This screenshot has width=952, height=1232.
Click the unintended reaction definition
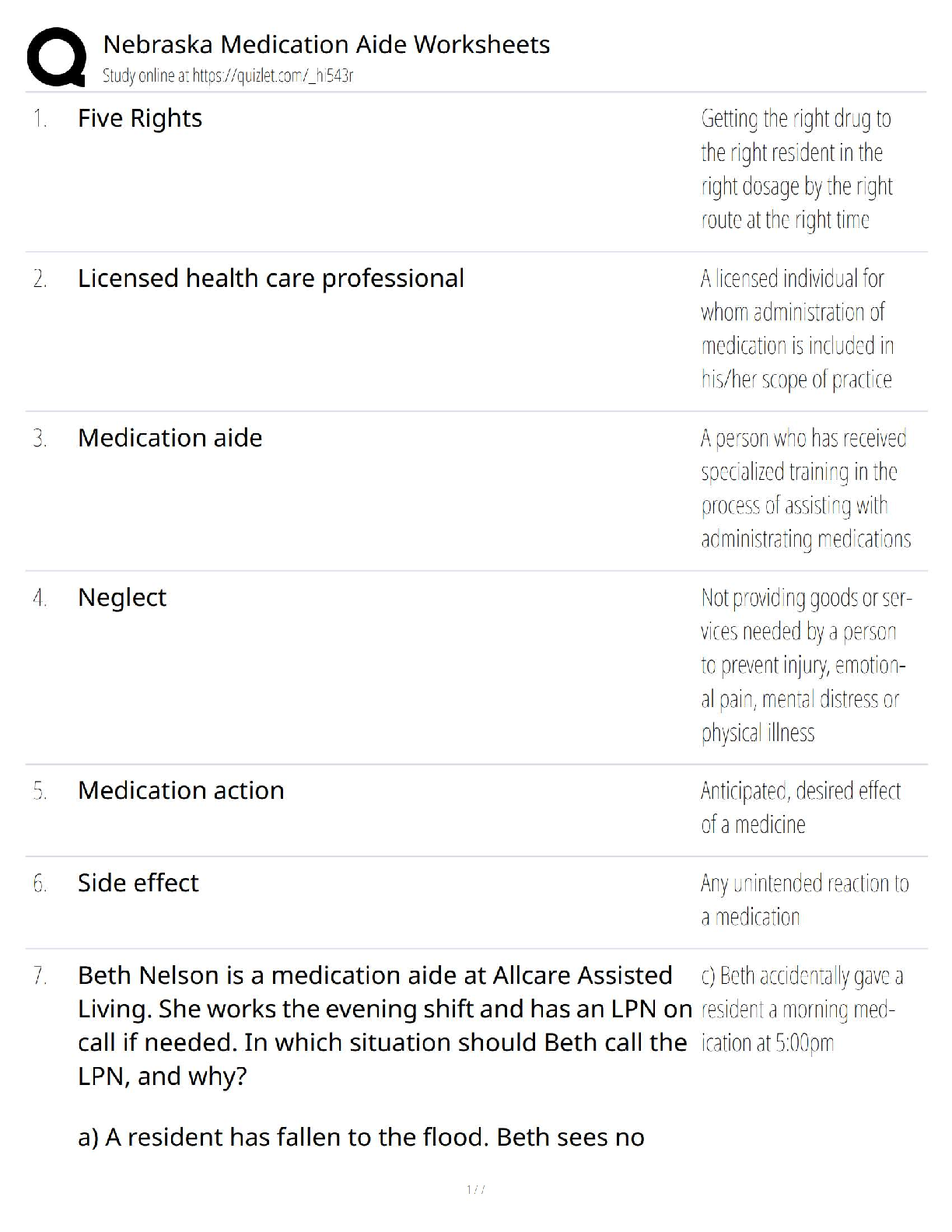click(804, 900)
